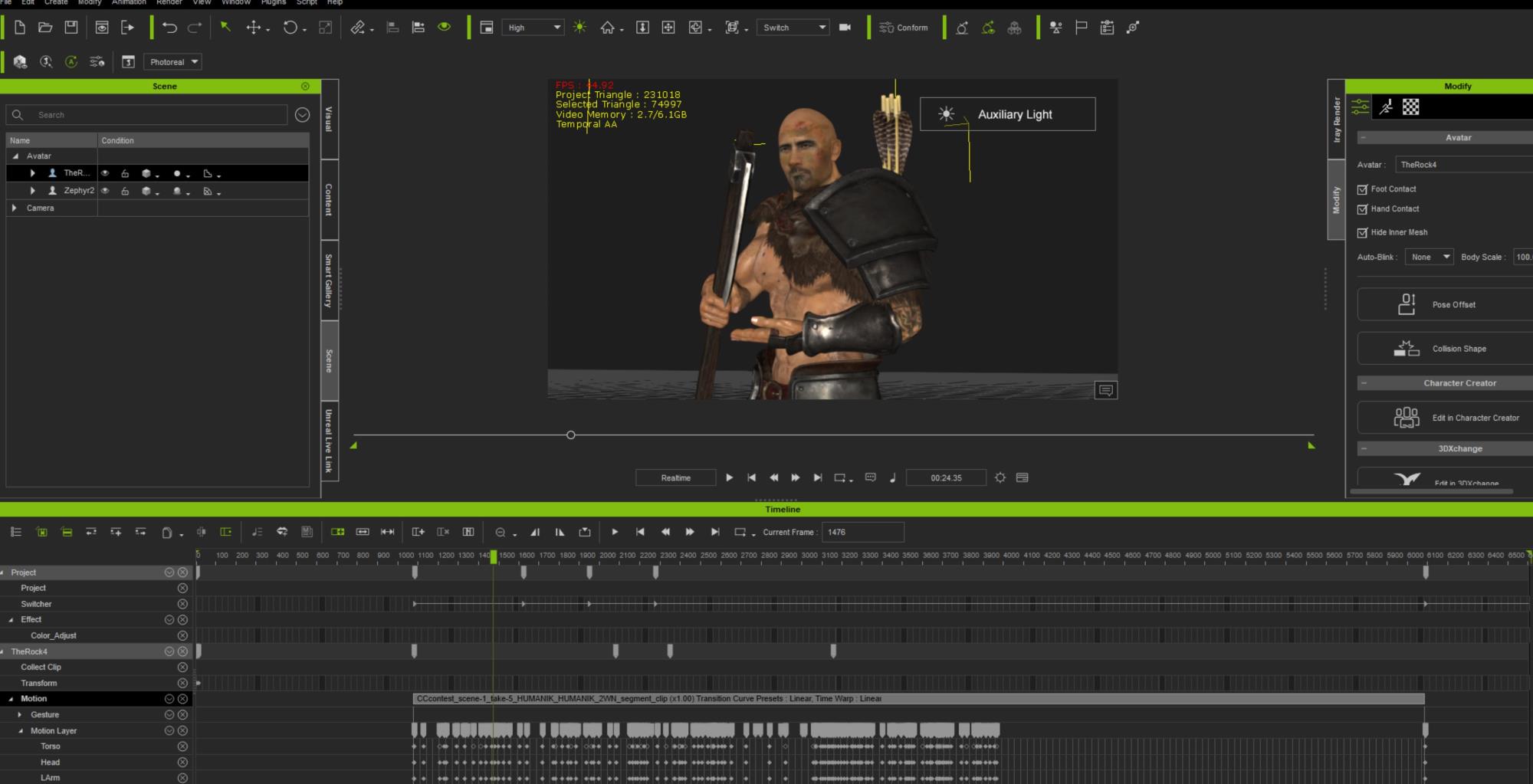Screen dimensions: 1533x784
Task: Play from the Timeline toolbar play button
Action: [x=615, y=532]
